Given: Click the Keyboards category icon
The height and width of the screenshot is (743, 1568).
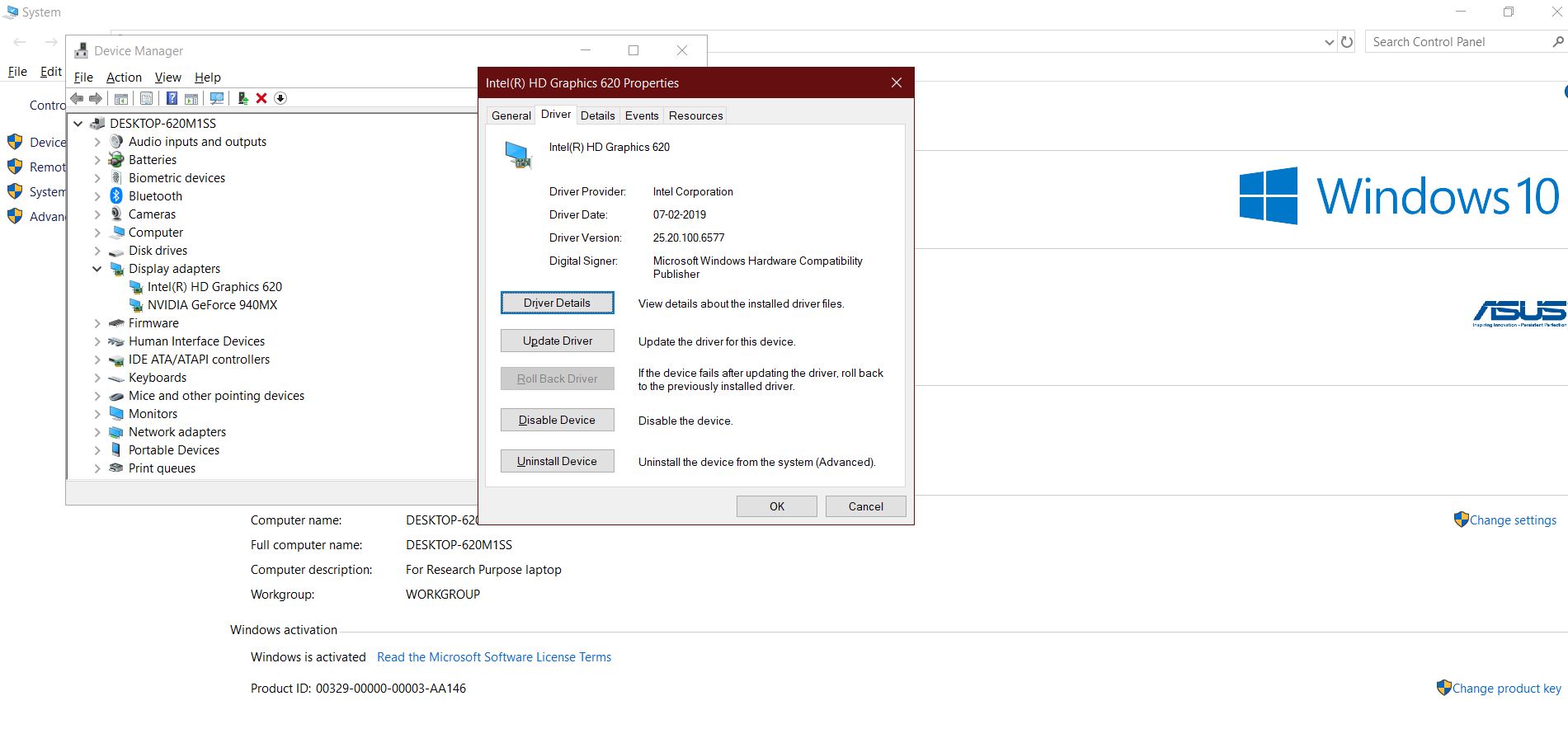Looking at the screenshot, I should pos(116,378).
